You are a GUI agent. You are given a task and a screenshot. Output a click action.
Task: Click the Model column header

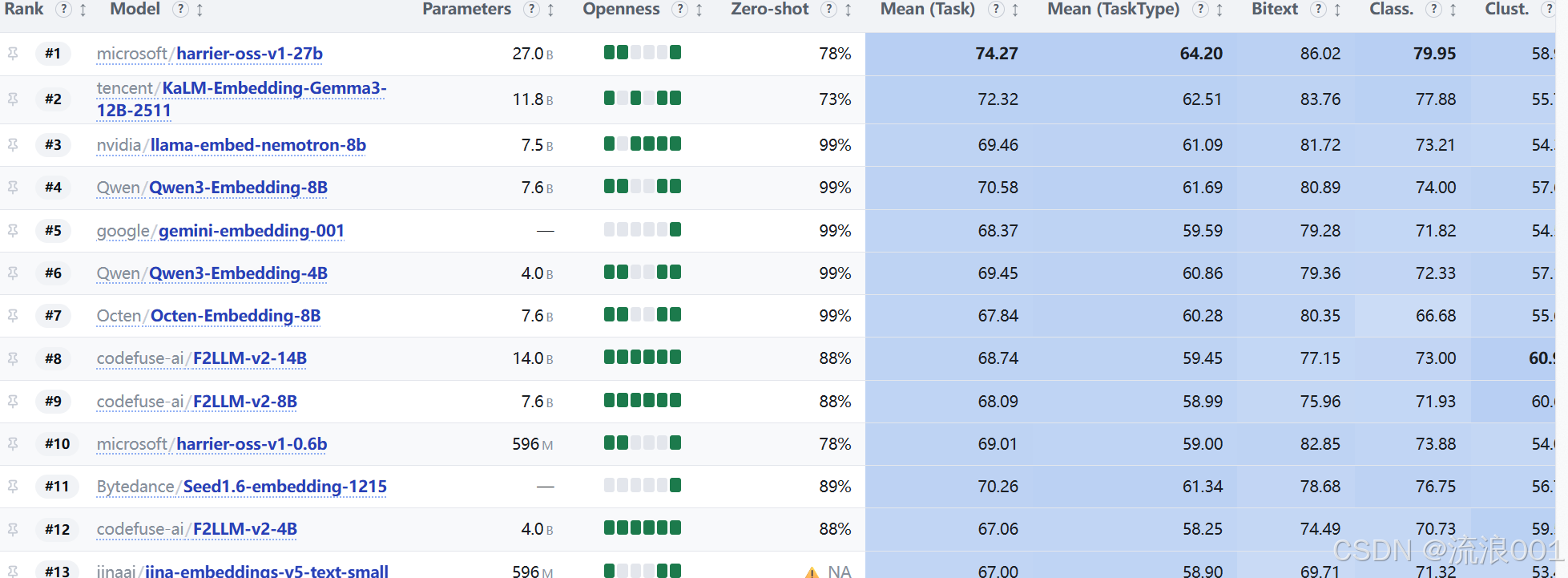tap(135, 9)
